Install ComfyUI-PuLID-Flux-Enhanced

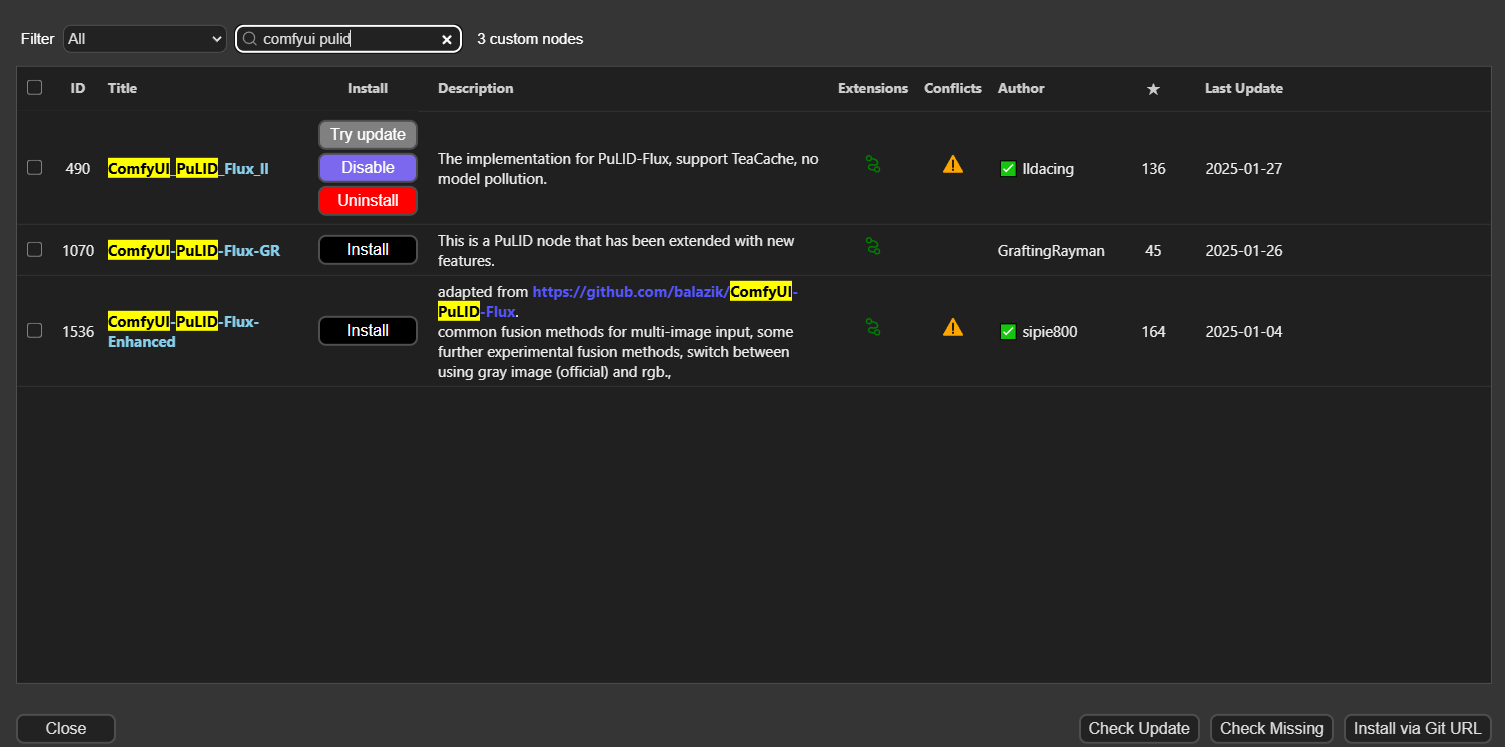368,330
